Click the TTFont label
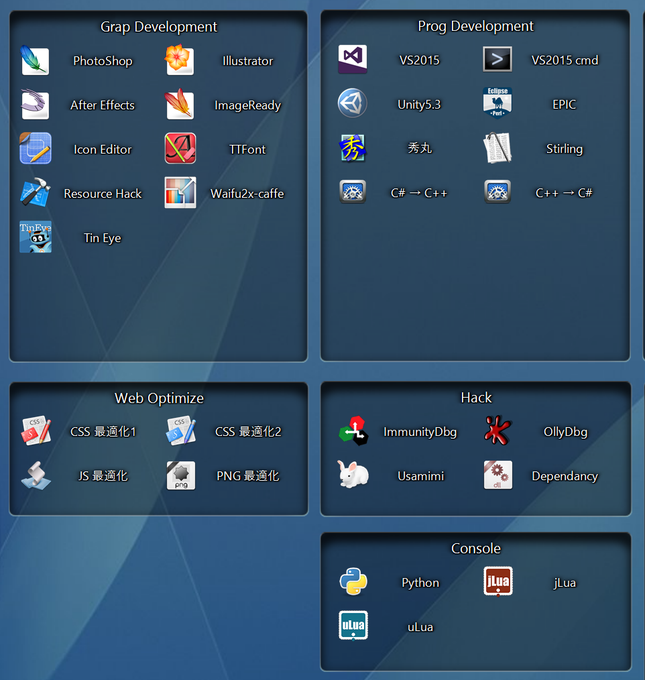The width and height of the screenshot is (645, 680). coord(247,149)
